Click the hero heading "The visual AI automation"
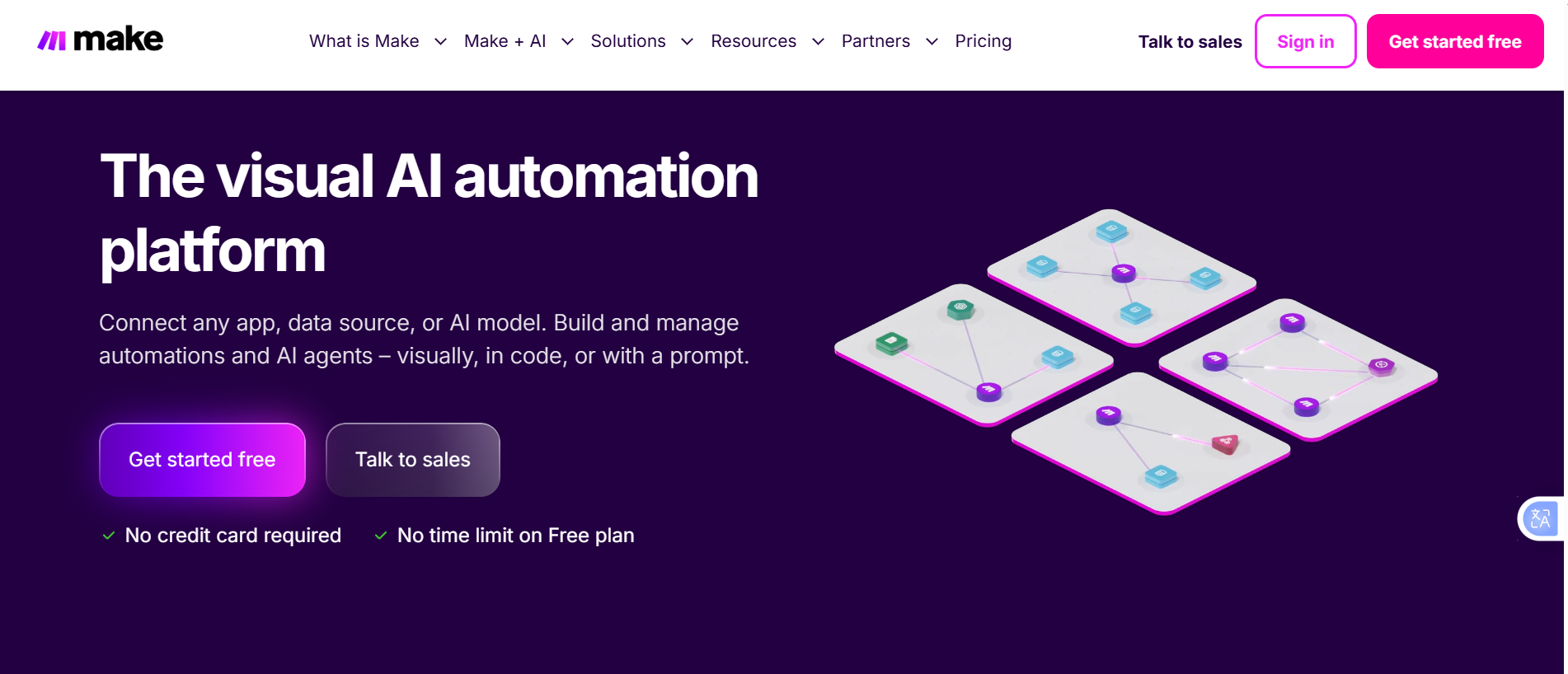The image size is (1568, 674). (x=429, y=176)
